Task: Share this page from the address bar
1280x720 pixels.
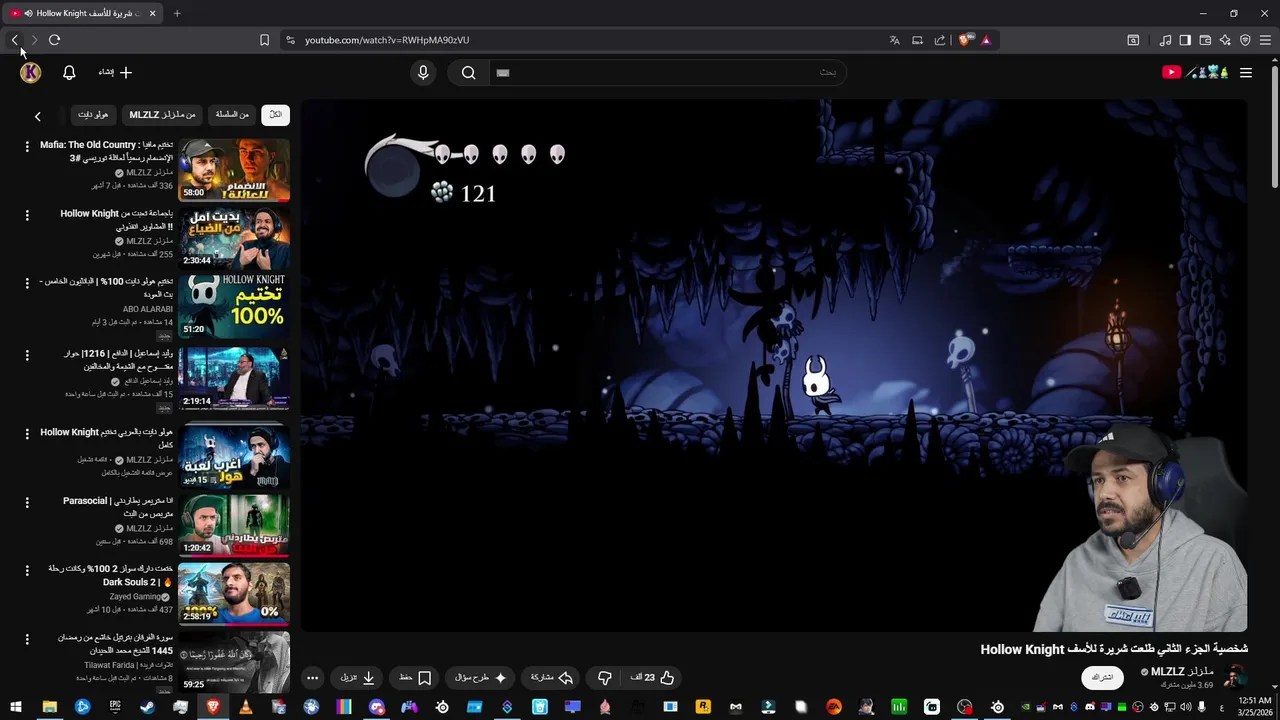Action: (x=940, y=40)
